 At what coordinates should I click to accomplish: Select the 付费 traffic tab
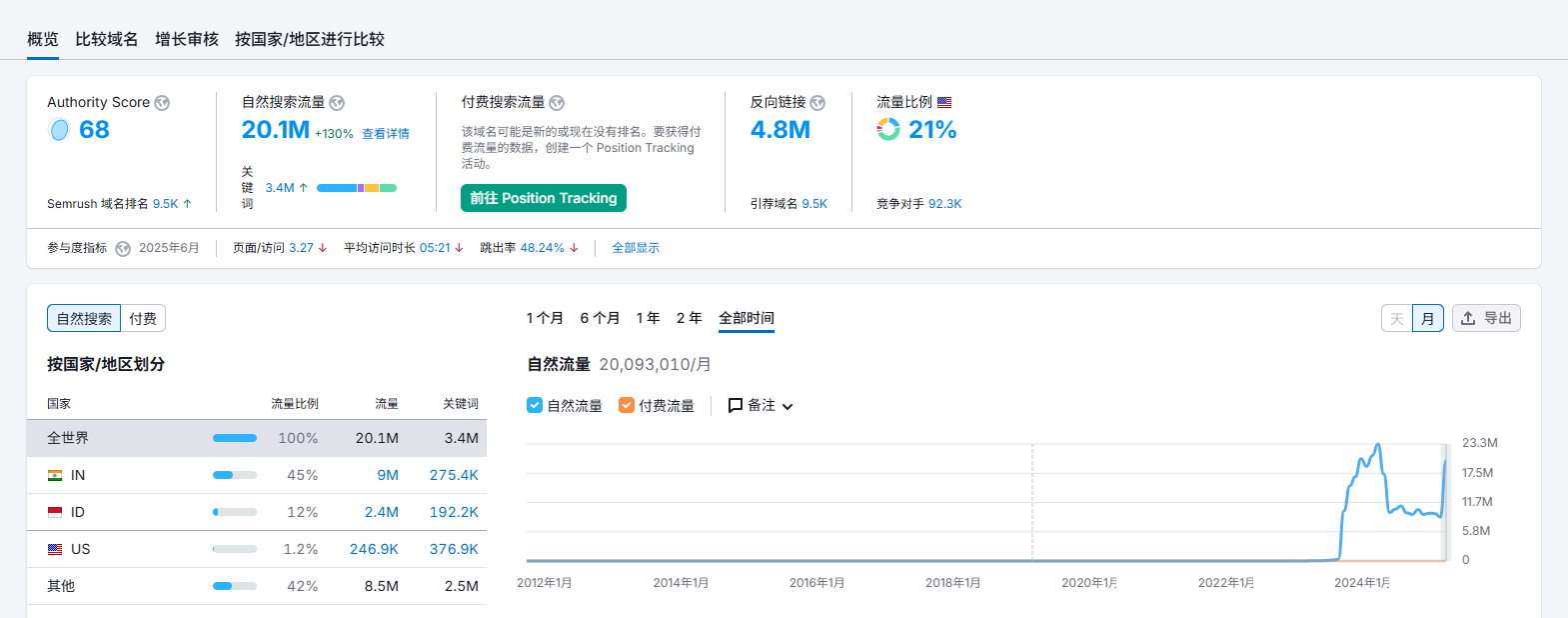(x=143, y=319)
